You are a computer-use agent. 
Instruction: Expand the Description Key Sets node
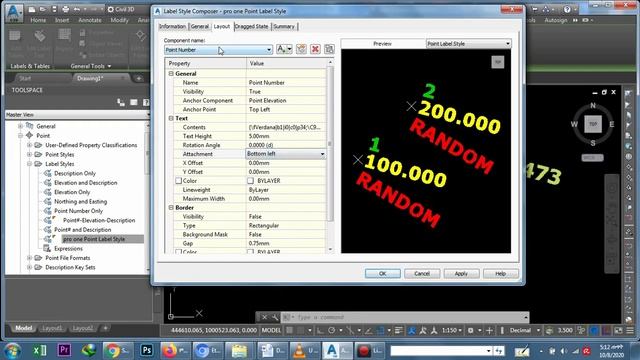coord(29,267)
